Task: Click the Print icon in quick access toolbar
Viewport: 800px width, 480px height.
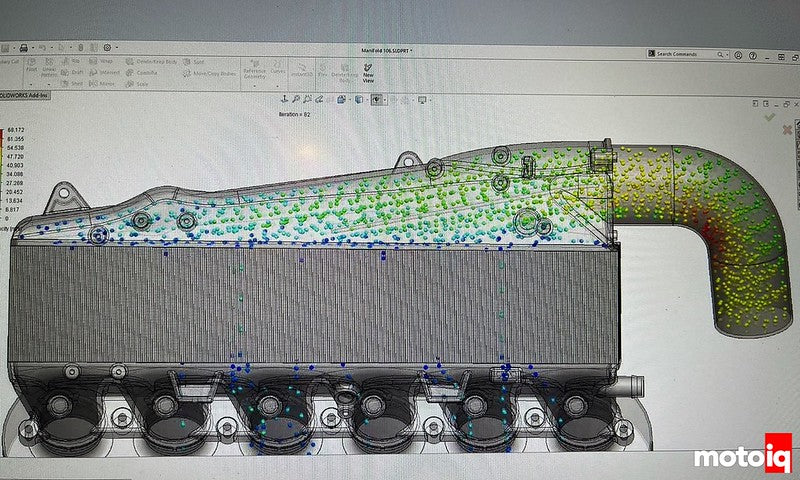Action: pyautogui.click(x=23, y=47)
